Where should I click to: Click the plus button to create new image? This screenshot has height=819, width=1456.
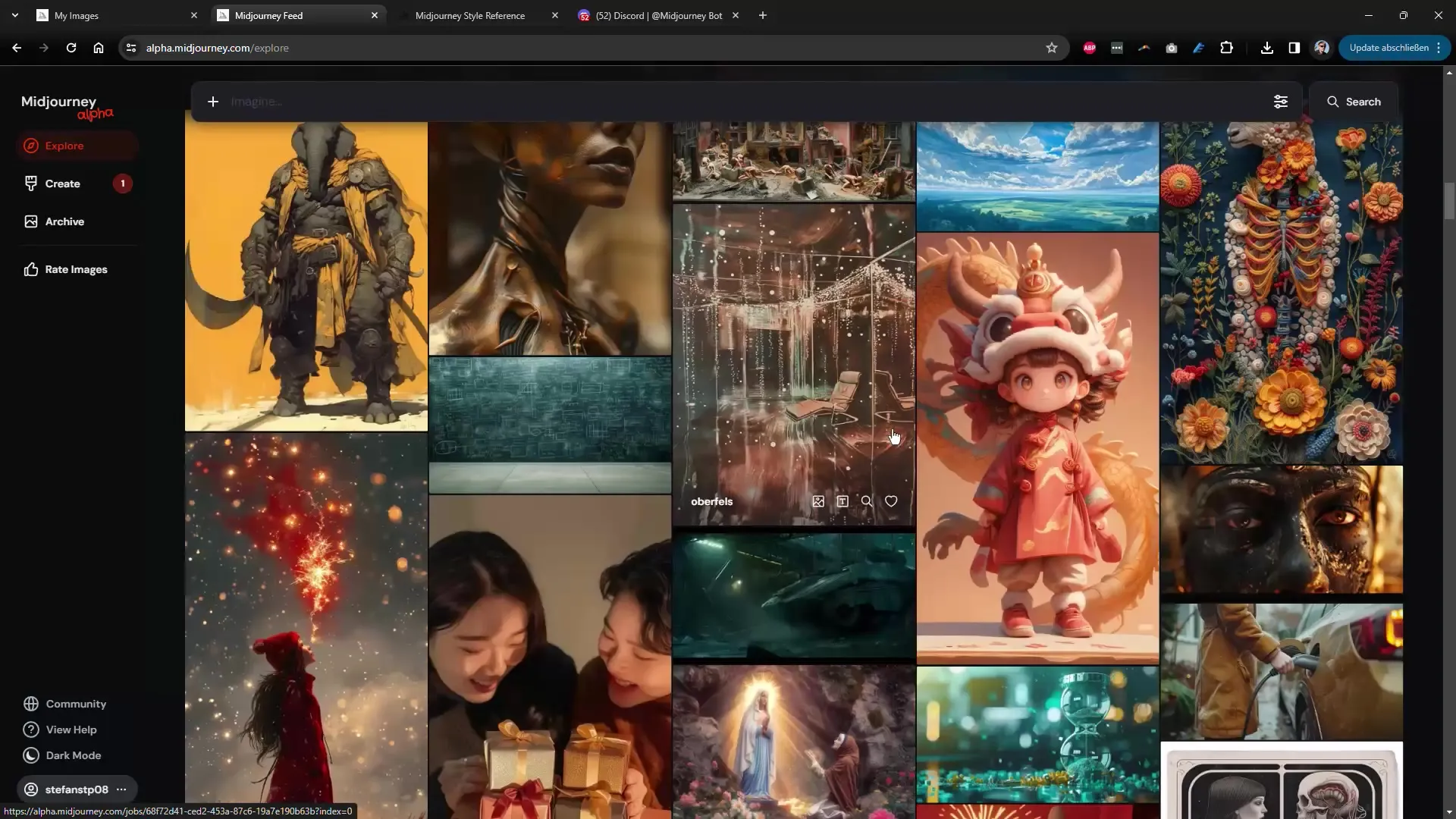[212, 101]
